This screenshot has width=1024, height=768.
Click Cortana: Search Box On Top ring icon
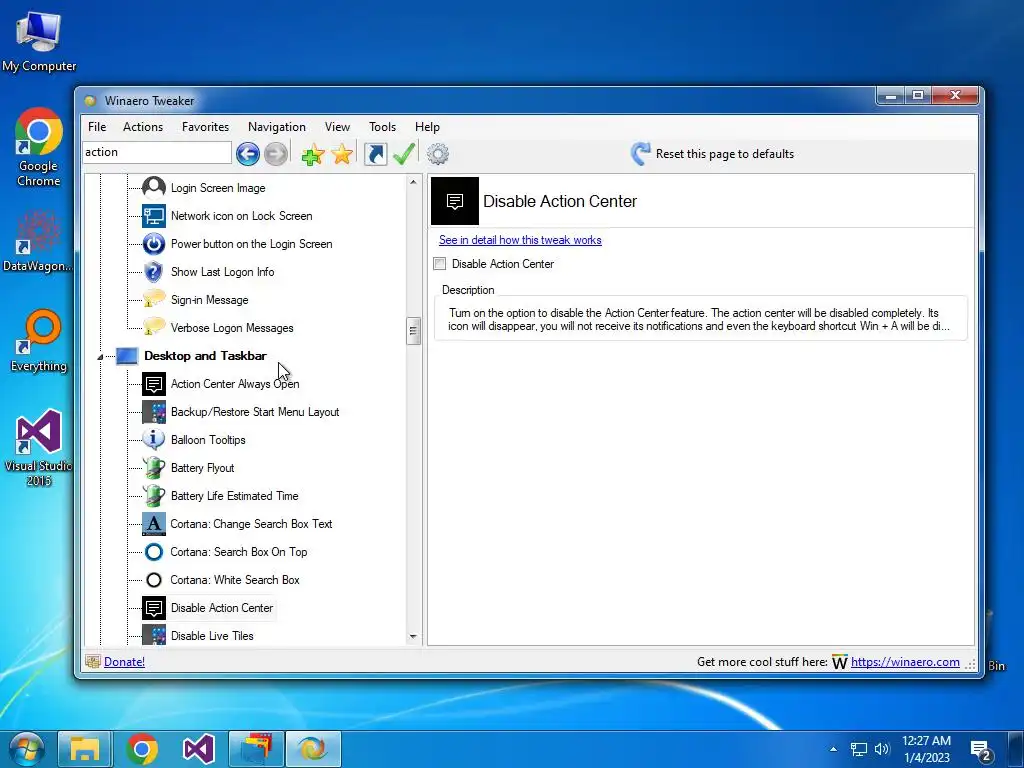[x=154, y=552]
